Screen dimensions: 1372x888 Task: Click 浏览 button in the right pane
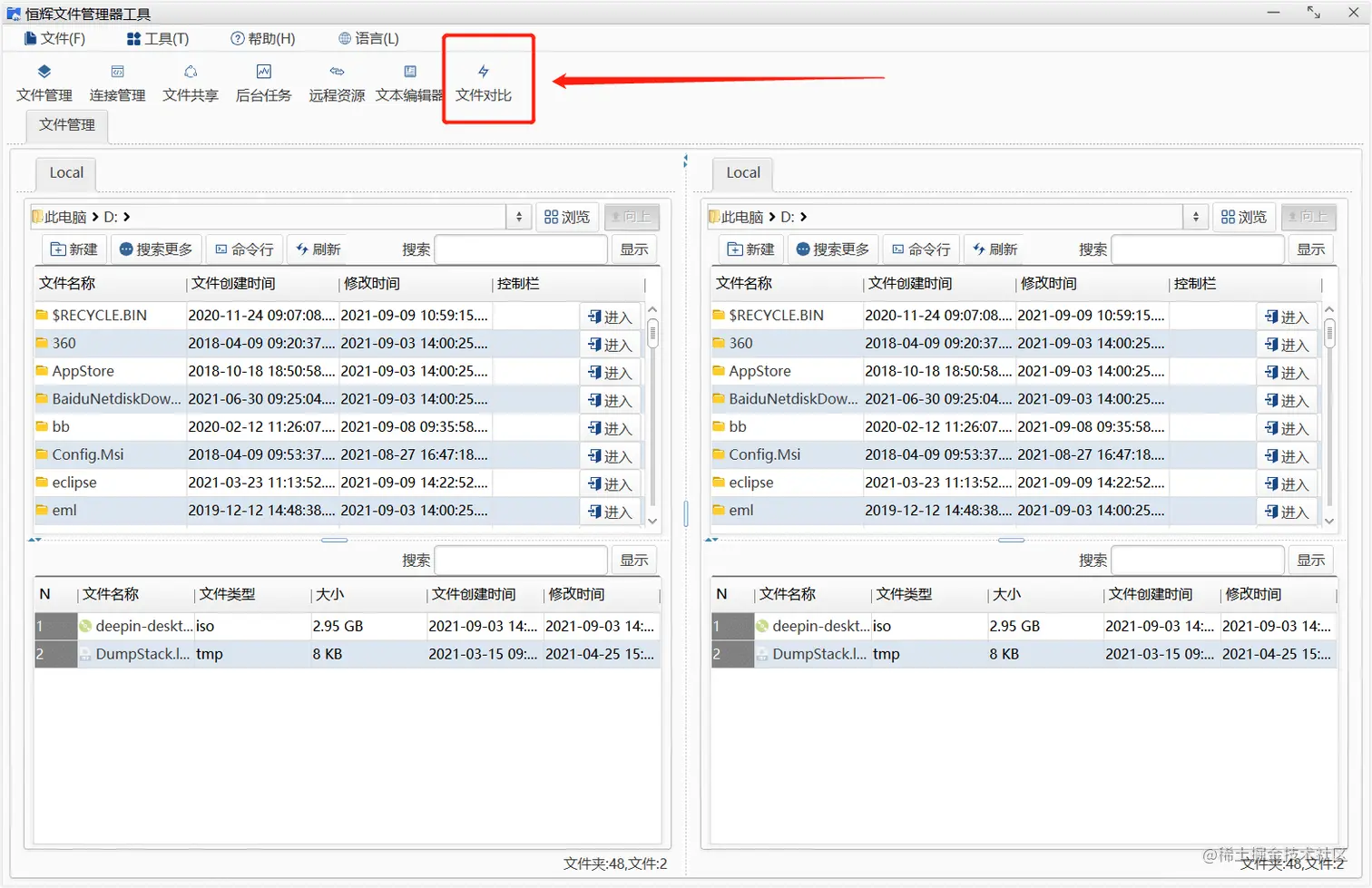point(1244,217)
